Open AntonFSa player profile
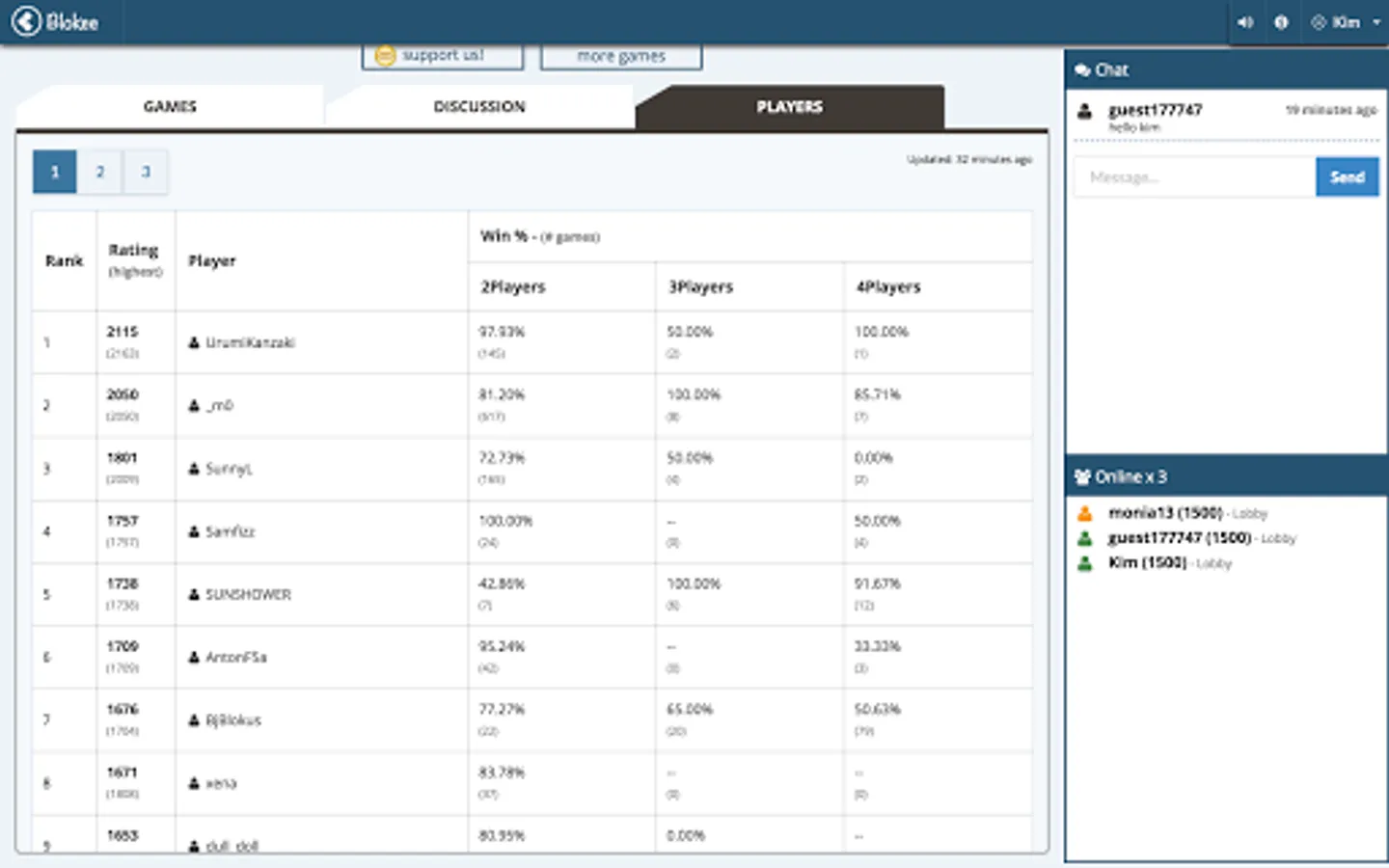This screenshot has height=868, width=1389. pos(235,658)
